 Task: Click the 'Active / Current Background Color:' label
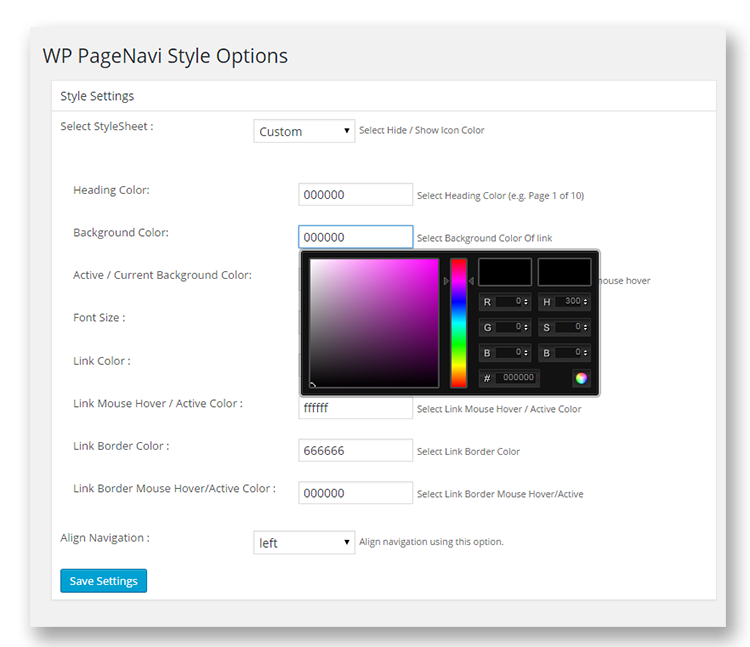pyautogui.click(x=162, y=275)
